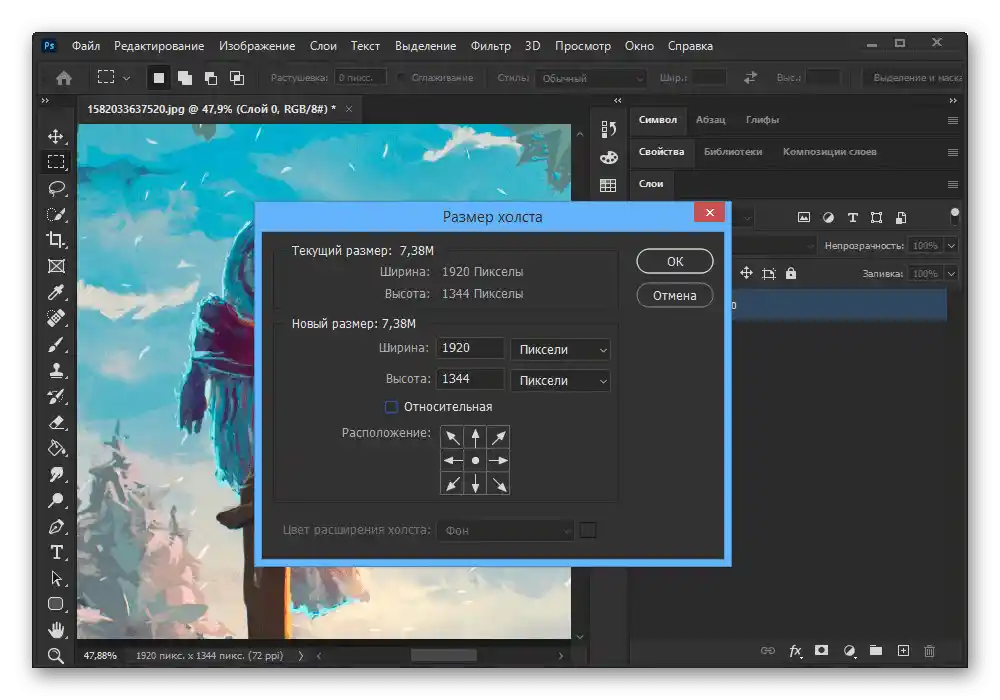The image size is (1000, 700).
Task: Click the add layer mask icon
Action: (821, 650)
